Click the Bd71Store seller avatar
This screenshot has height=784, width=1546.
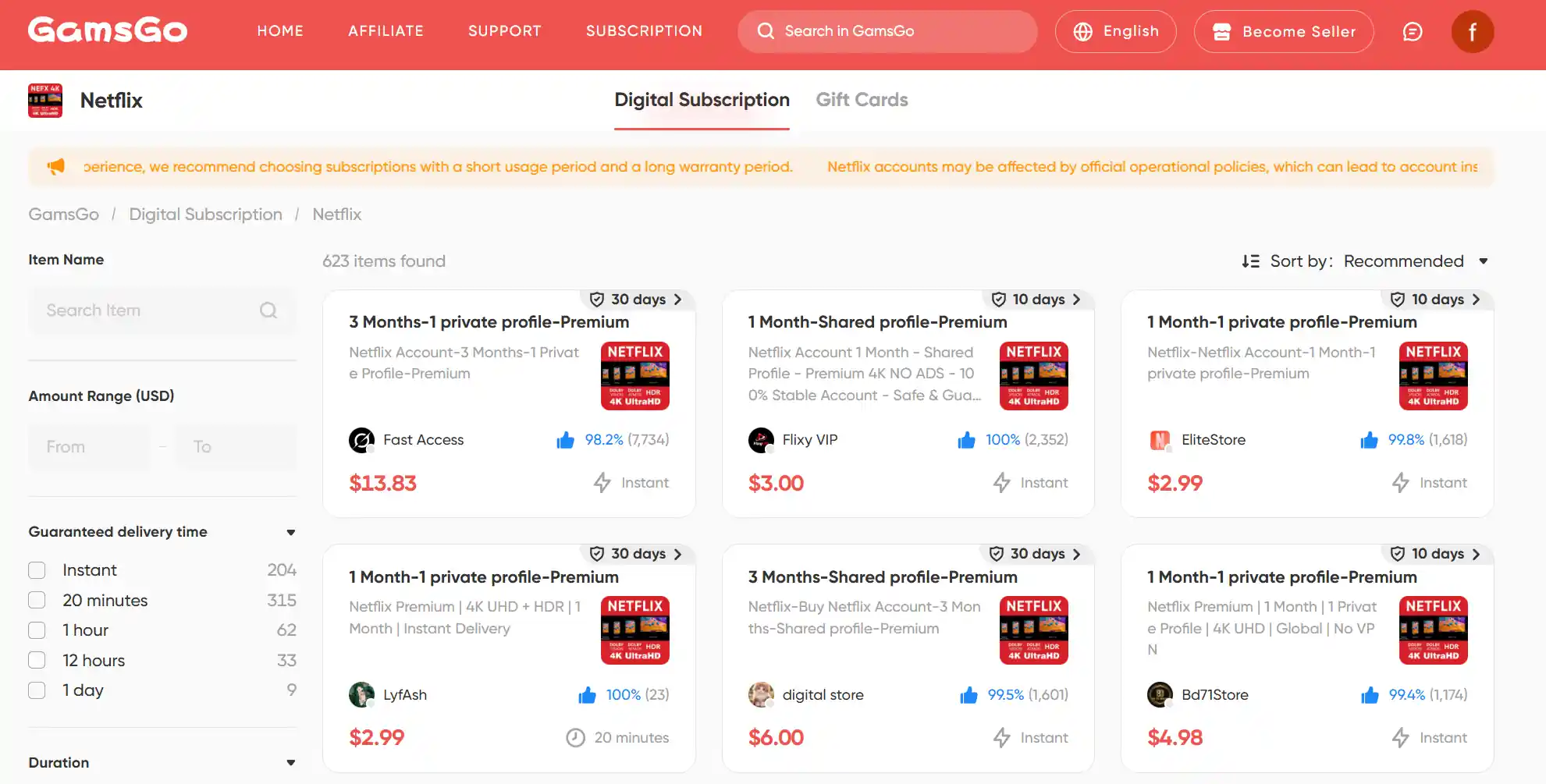[x=1160, y=694]
